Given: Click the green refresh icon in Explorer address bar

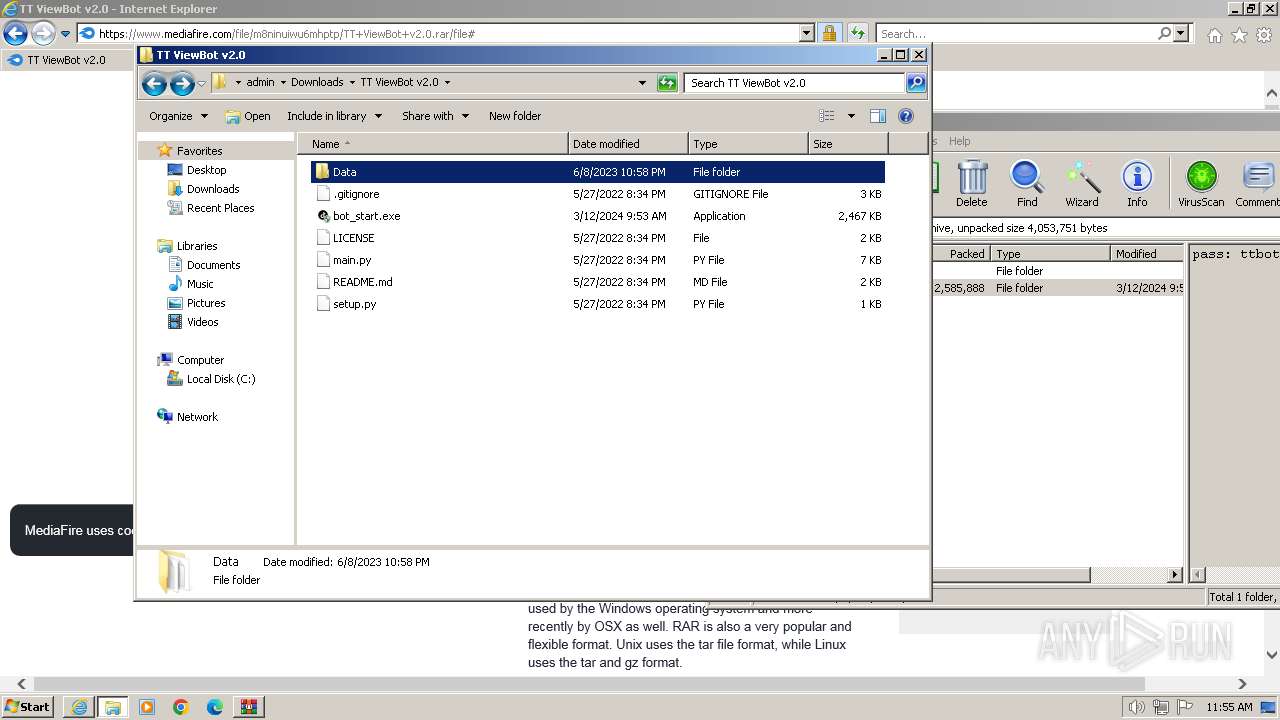Looking at the screenshot, I should tap(667, 83).
